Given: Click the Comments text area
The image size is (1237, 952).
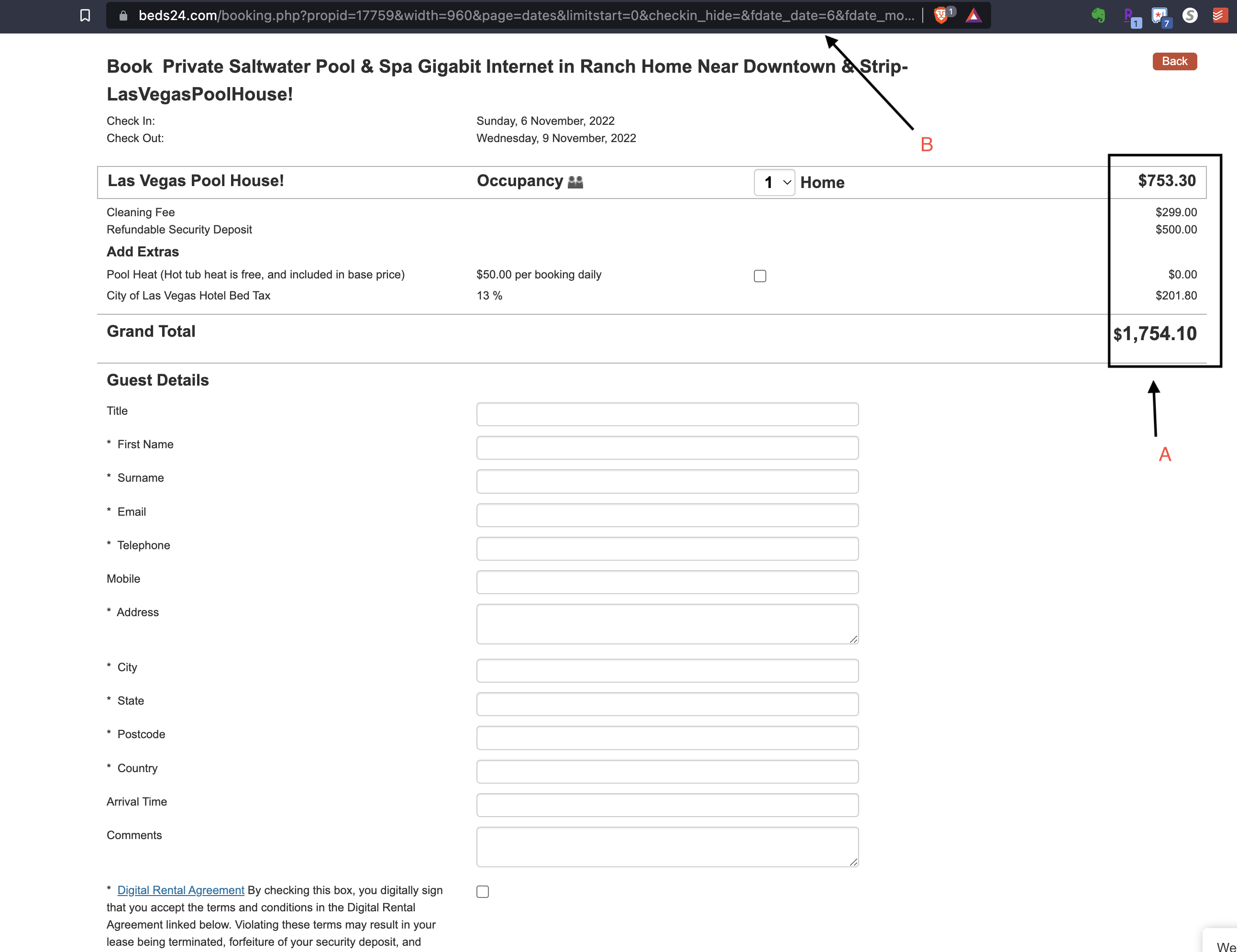Looking at the screenshot, I should [x=667, y=847].
